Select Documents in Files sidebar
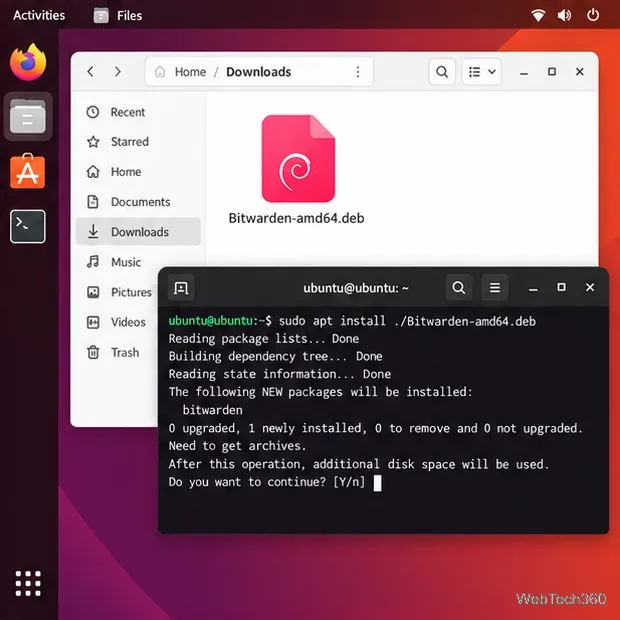Screen dimensions: 620x620 click(138, 202)
